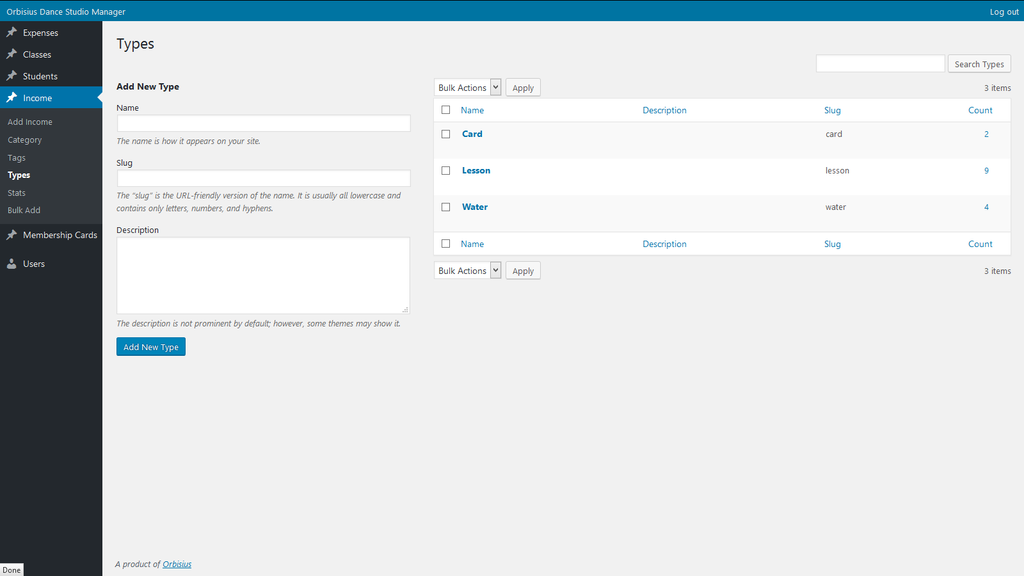Click the 'lesson' slug text
The image size is (1024, 576).
pos(837,170)
